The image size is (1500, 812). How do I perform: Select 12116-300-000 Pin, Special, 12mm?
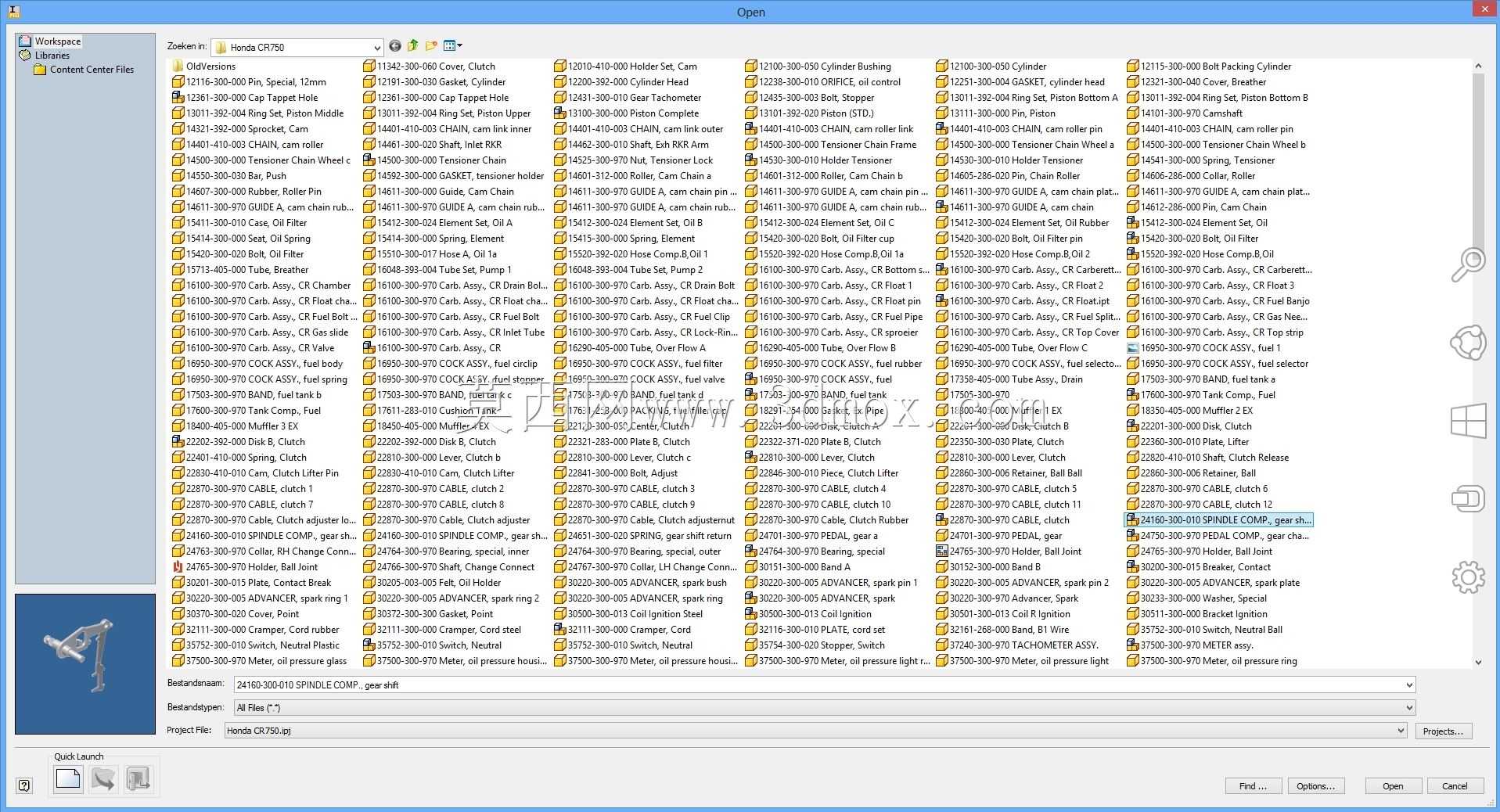(256, 82)
